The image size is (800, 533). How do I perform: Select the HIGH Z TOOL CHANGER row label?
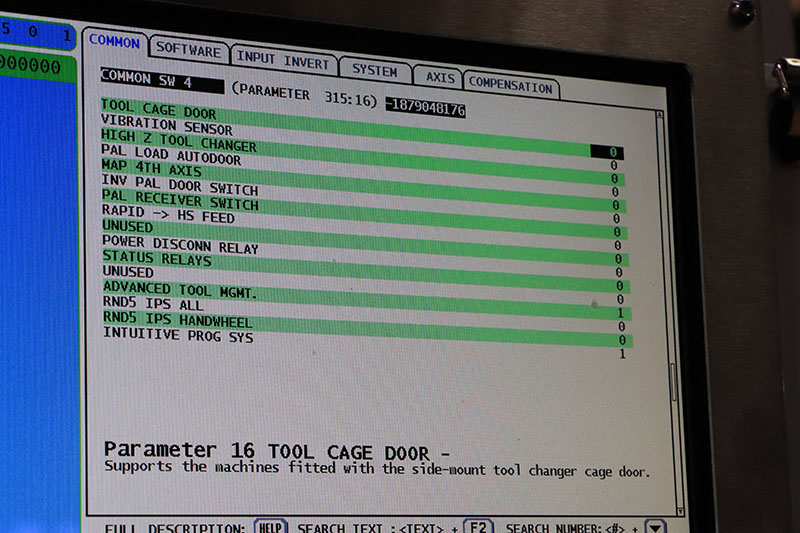coord(179,141)
